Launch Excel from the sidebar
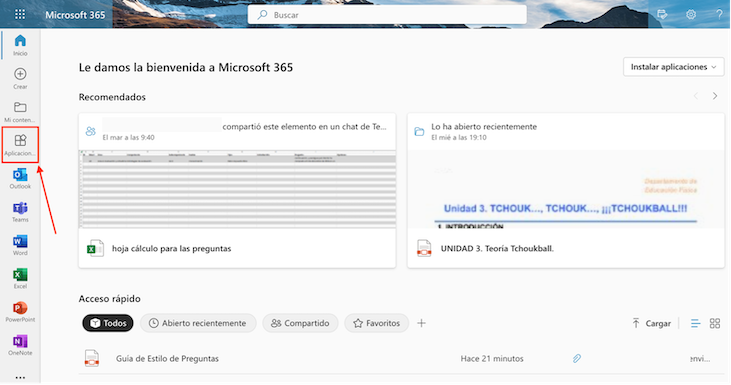Viewport: 731px width, 385px height. (x=20, y=279)
